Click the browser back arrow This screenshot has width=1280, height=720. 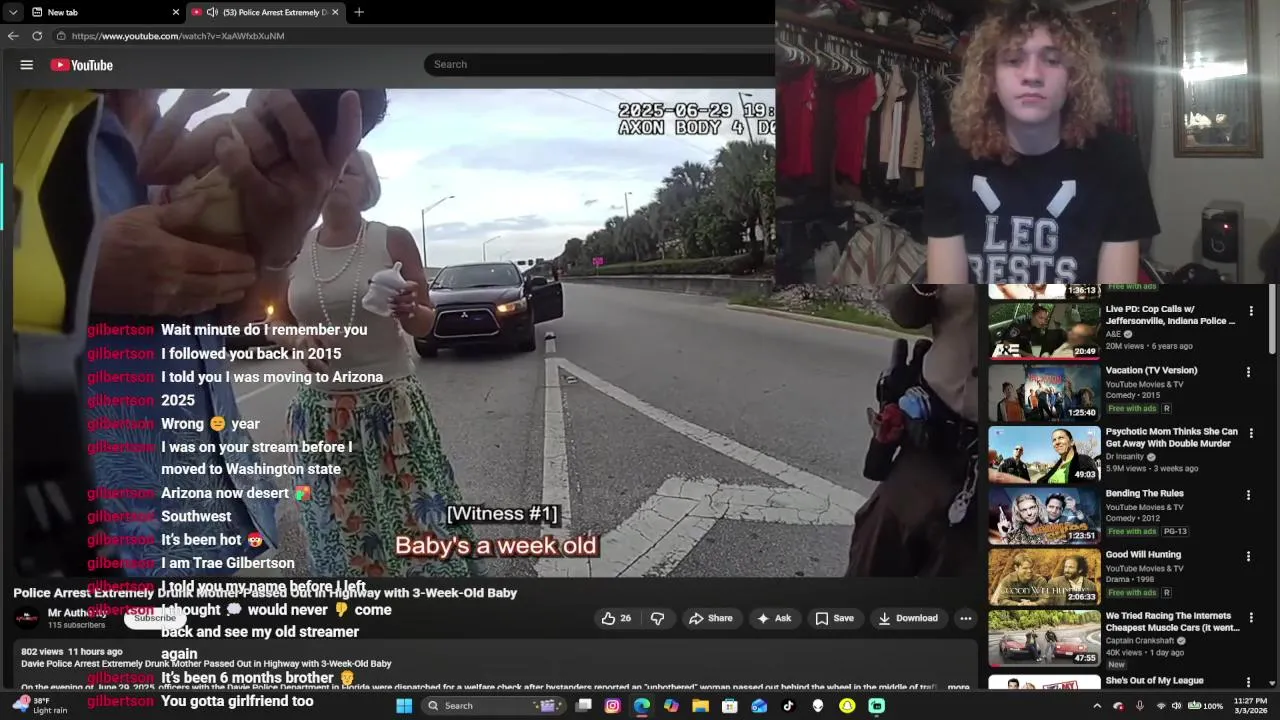coord(13,36)
